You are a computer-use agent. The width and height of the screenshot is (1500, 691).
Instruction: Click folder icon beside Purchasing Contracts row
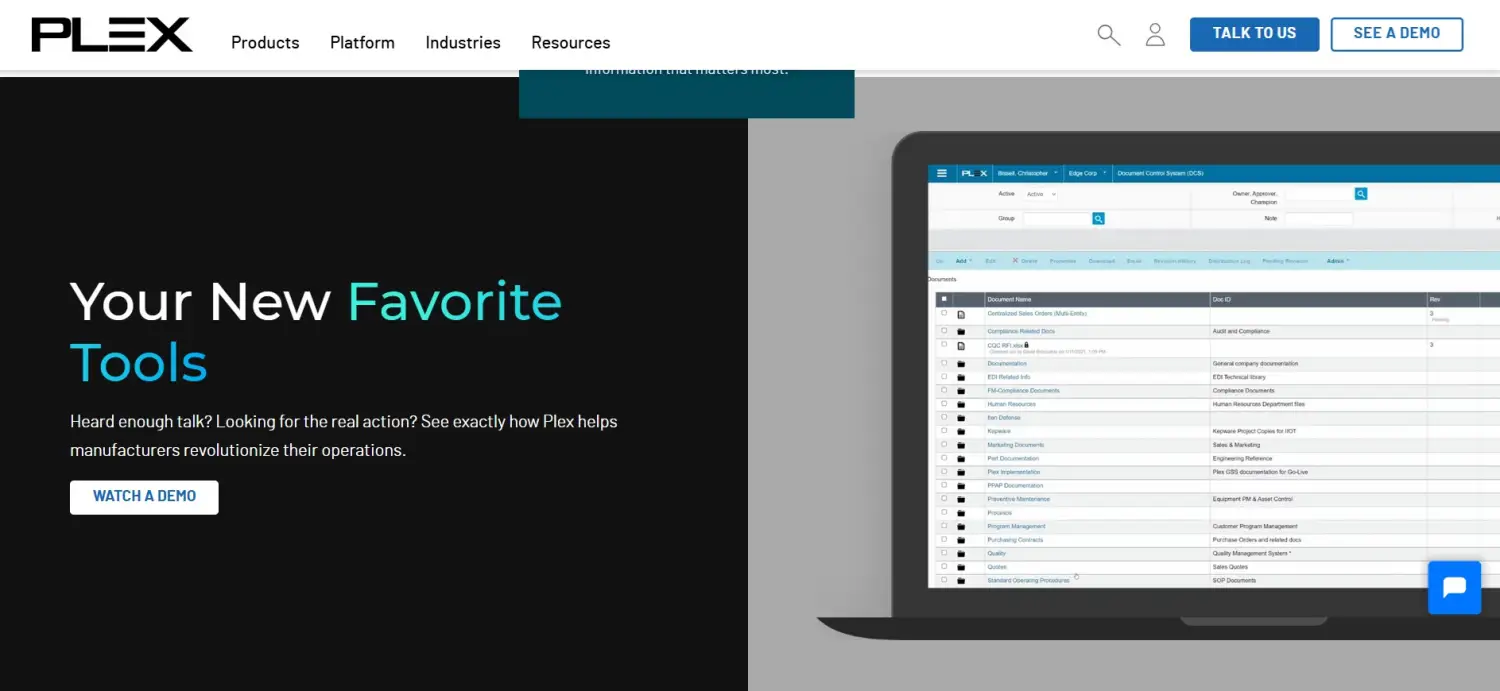click(x=961, y=540)
